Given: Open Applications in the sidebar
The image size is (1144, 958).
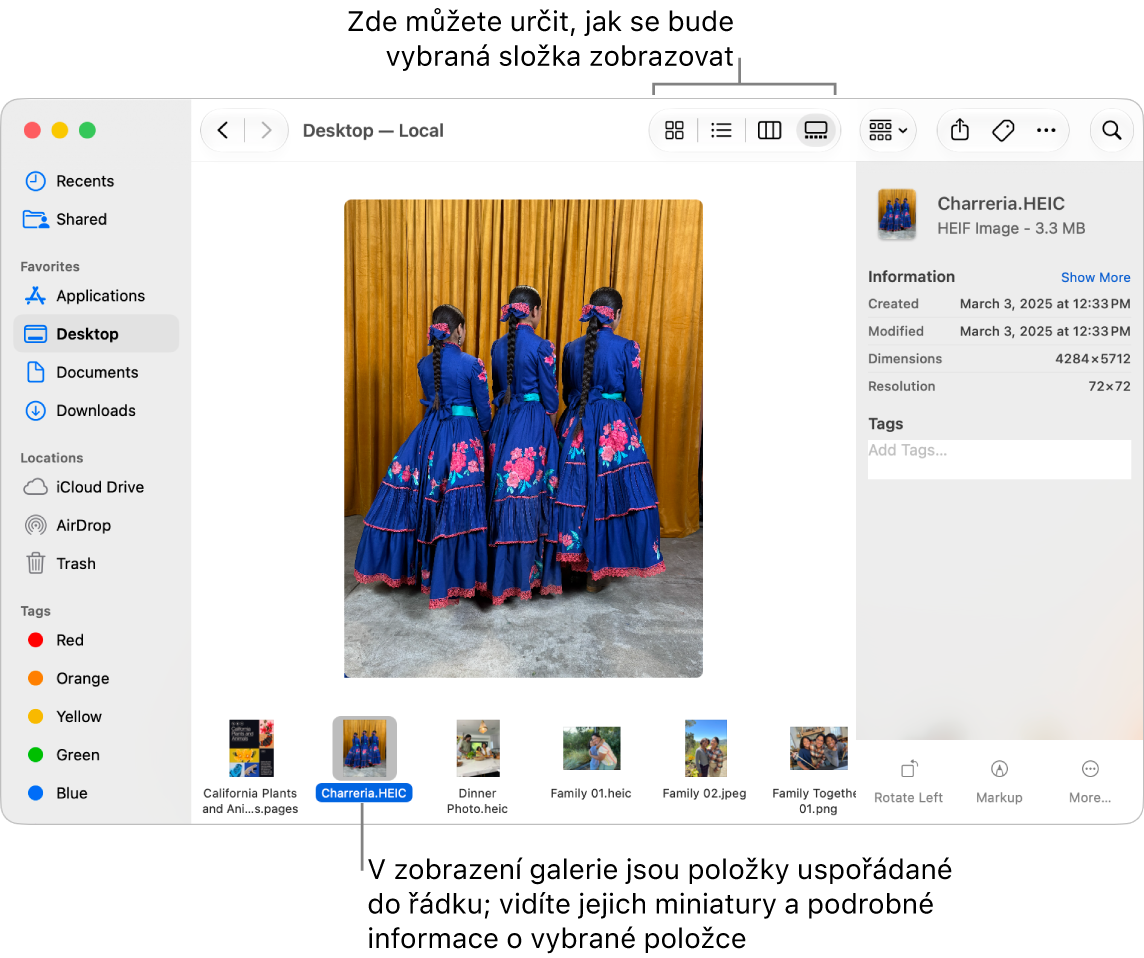Looking at the screenshot, I should (x=96, y=295).
